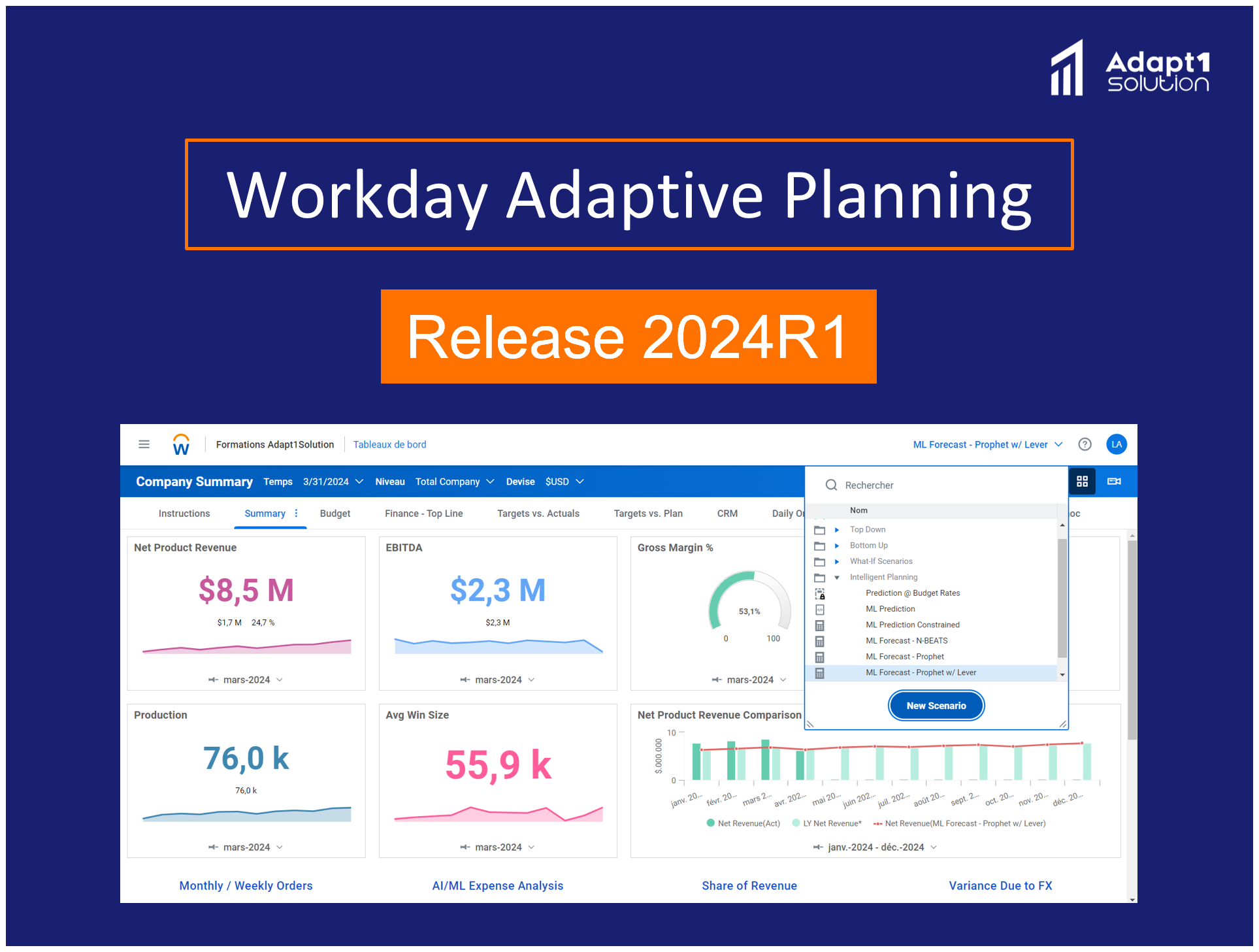Open the mars-2024 period dropdown under Net Product Revenue
This screenshot has width=1259, height=952.
click(x=253, y=680)
